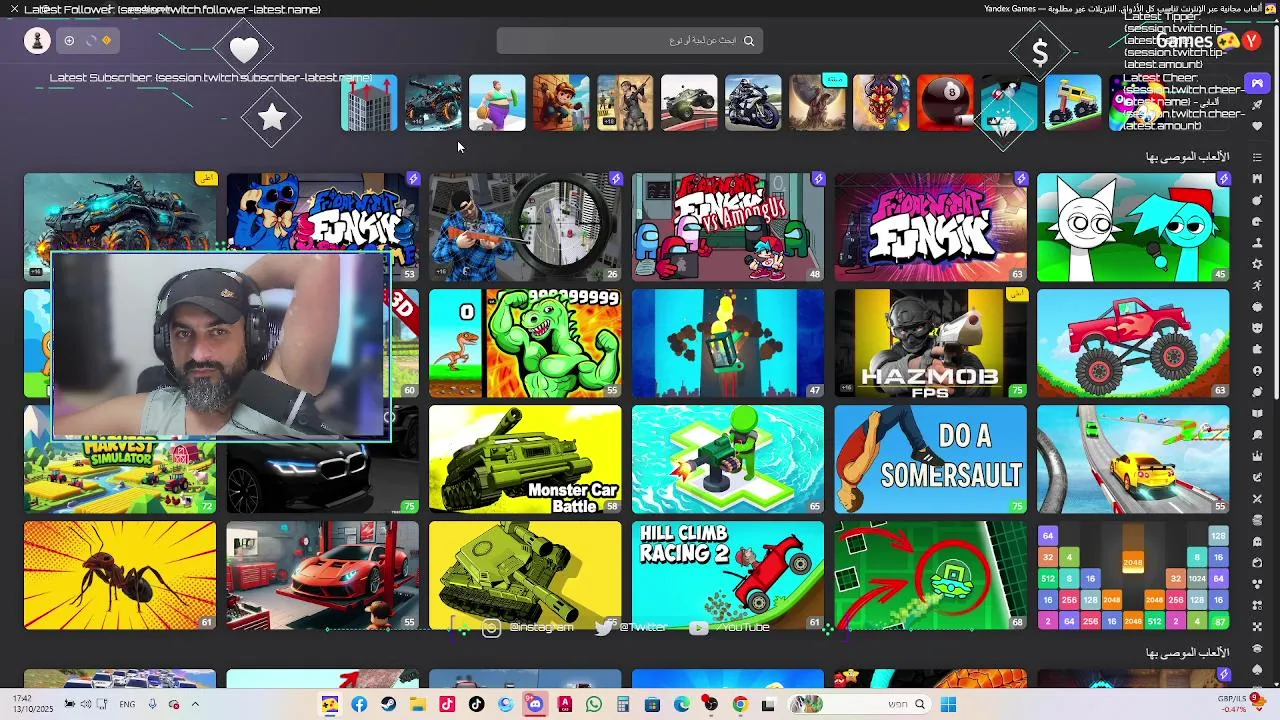This screenshot has width=1280, height=720.
Task: Open the Hill Climb Racing 2 thumbnail
Action: (728, 575)
